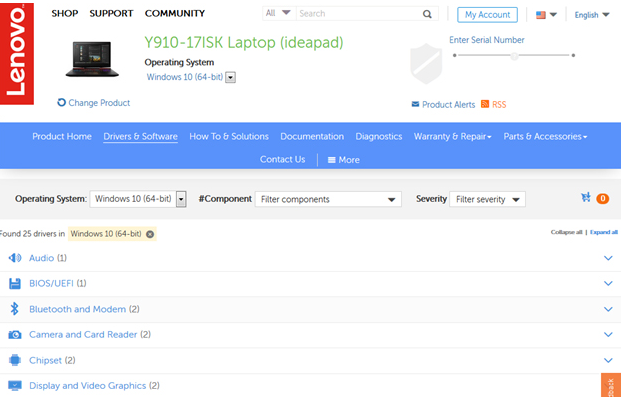Click the Product Alerts envelope icon
630x406 pixels.
(415, 105)
